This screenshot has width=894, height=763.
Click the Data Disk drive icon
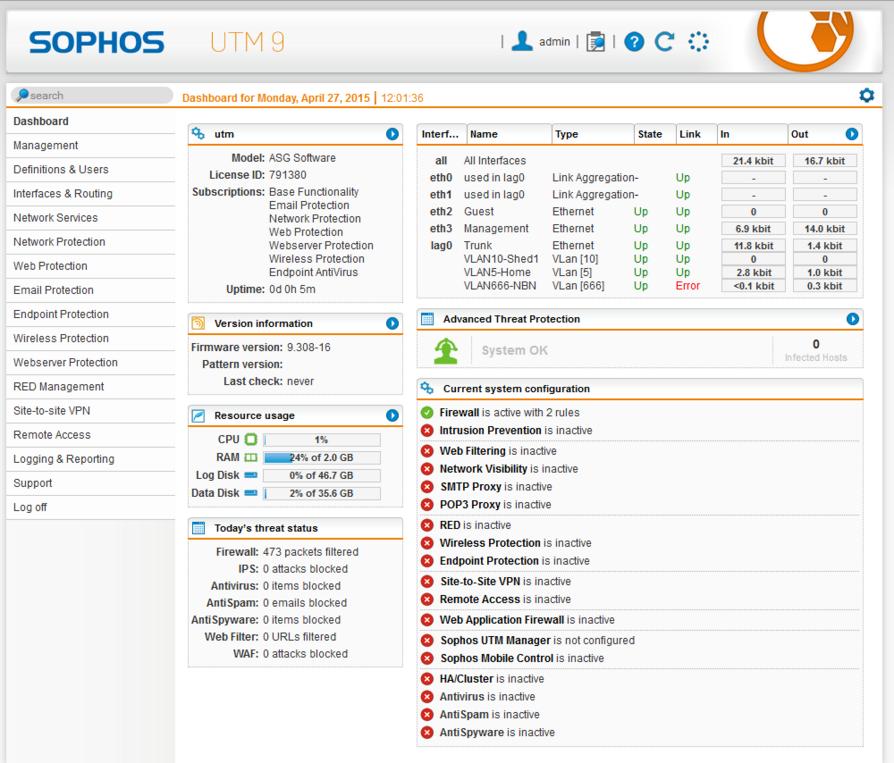click(251, 493)
